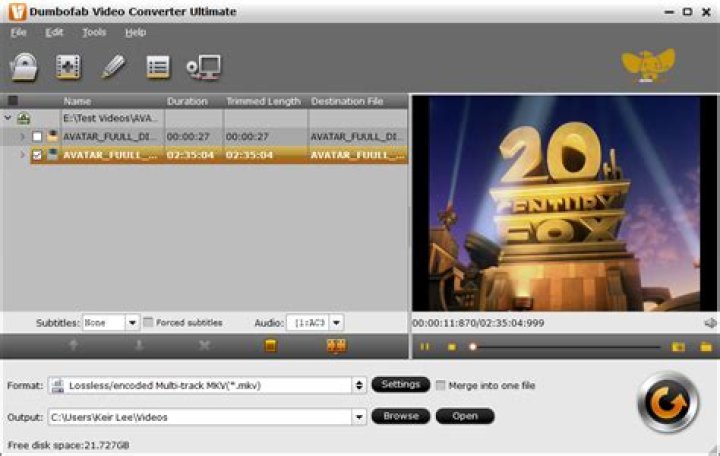Expand the Format selection dropdown
Image resolution: width=720 pixels, height=456 pixels.
point(359,385)
